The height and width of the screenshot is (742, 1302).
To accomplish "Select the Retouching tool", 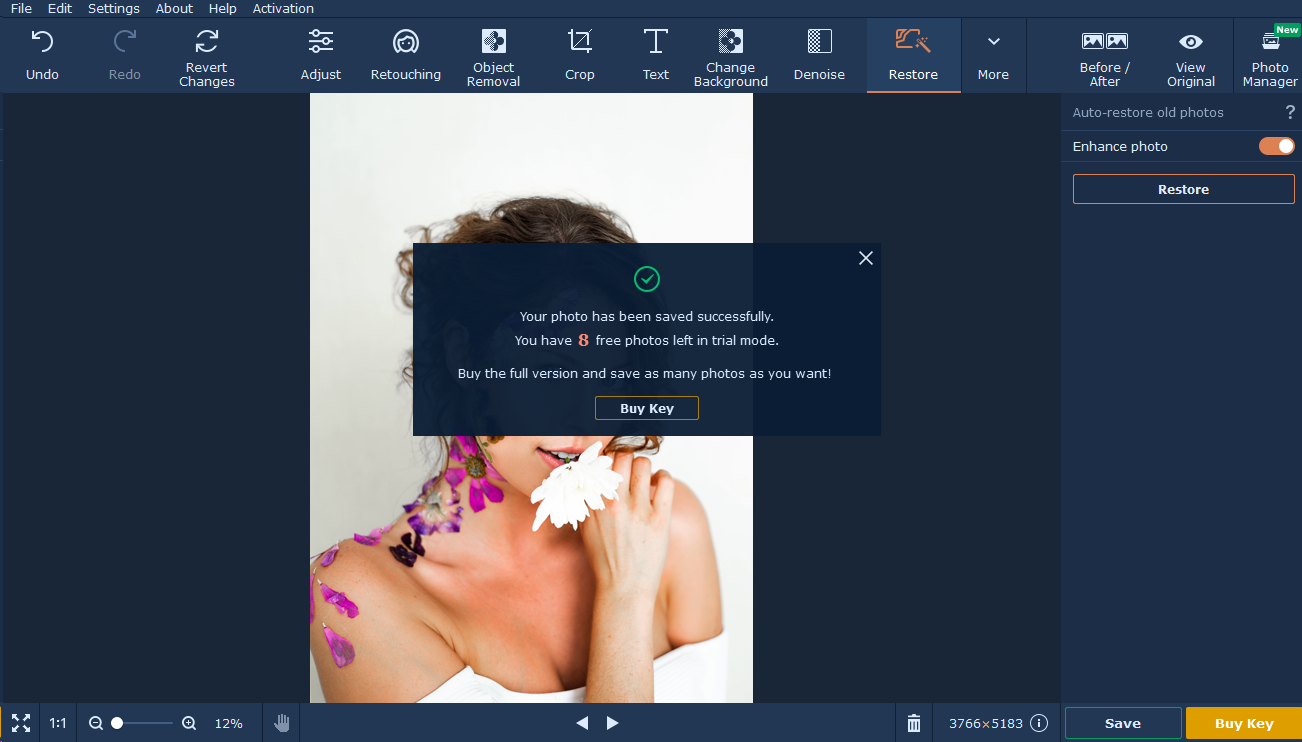I will pyautogui.click(x=406, y=55).
